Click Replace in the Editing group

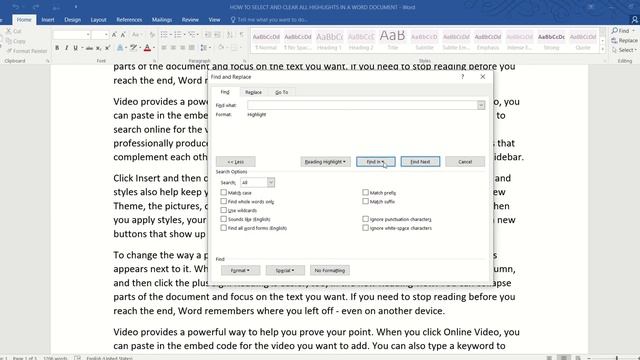[624, 40]
